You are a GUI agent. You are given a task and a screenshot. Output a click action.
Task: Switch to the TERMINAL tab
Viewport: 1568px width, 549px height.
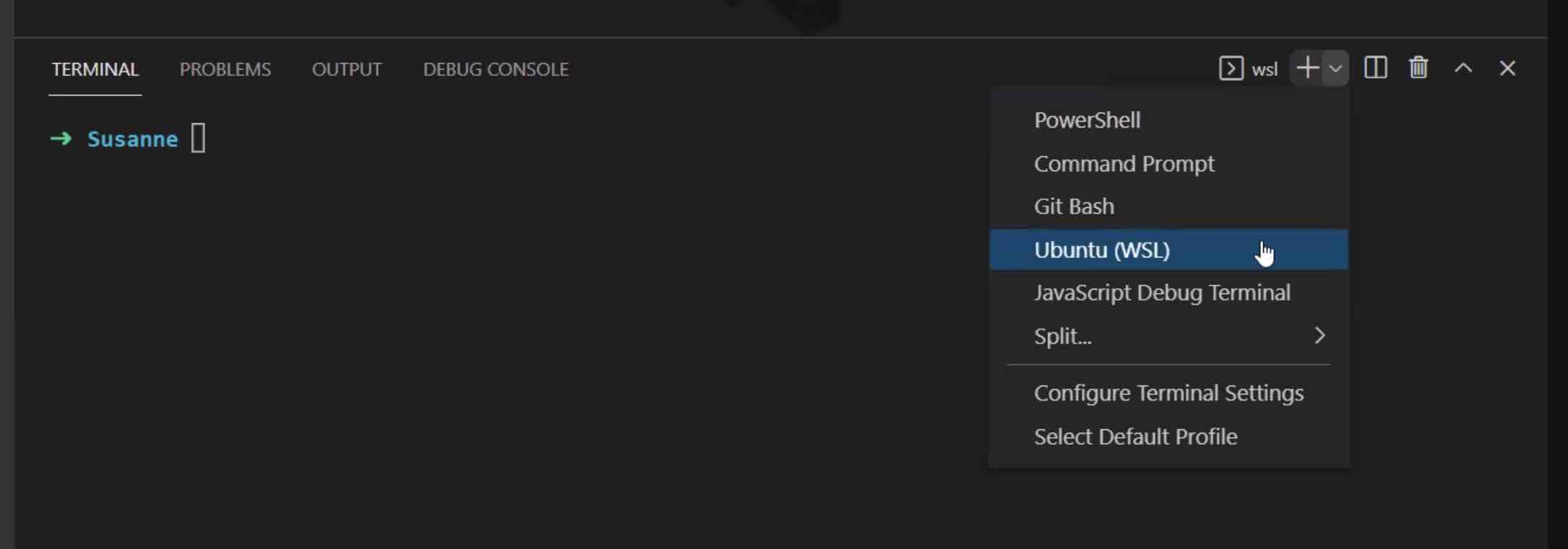click(x=95, y=70)
